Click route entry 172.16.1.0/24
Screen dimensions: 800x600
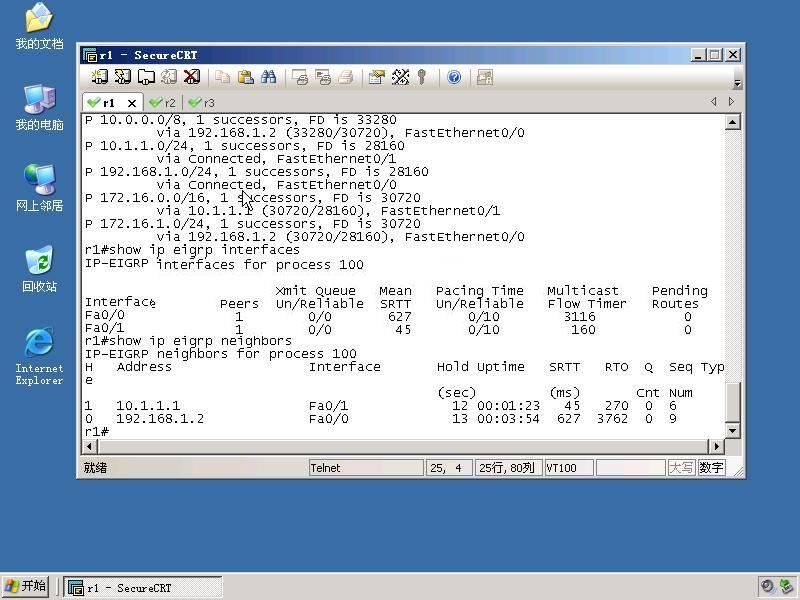[x=153, y=224]
